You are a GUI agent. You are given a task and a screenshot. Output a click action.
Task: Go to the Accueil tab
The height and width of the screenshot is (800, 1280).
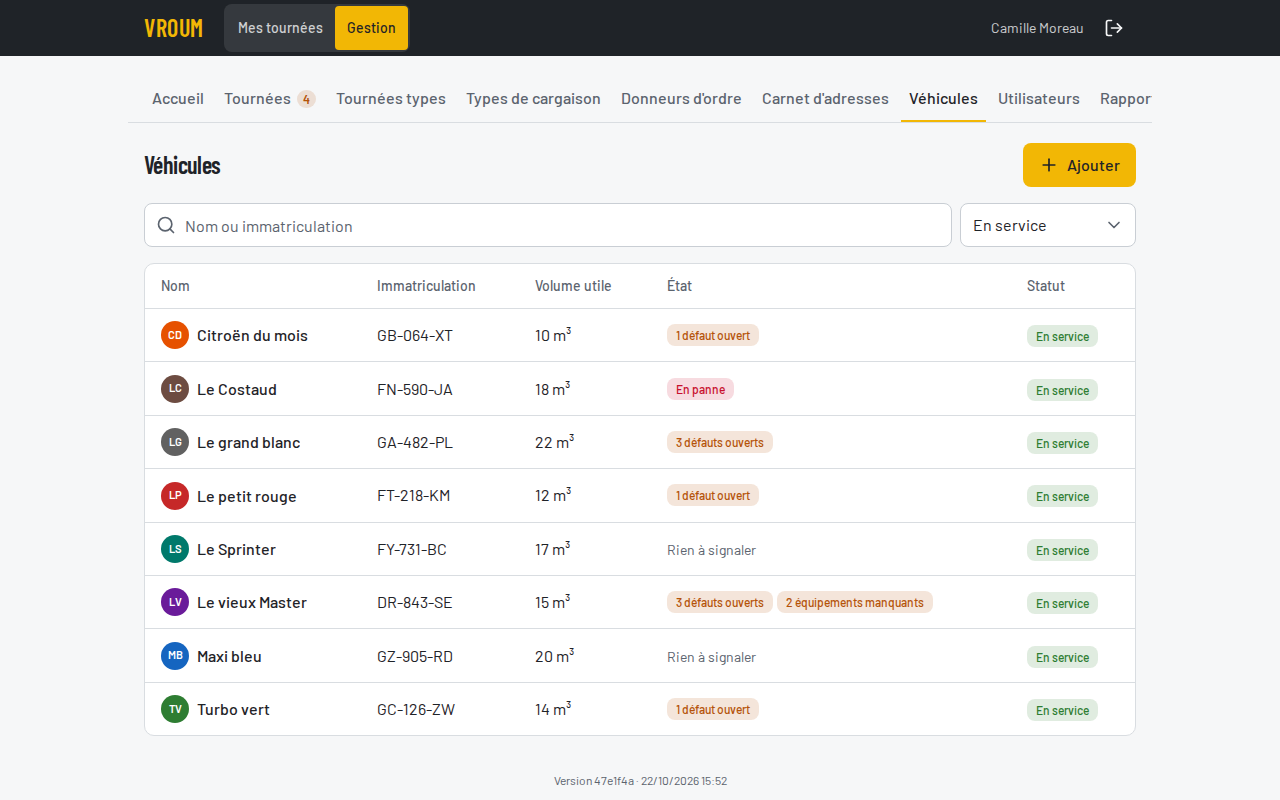[178, 99]
